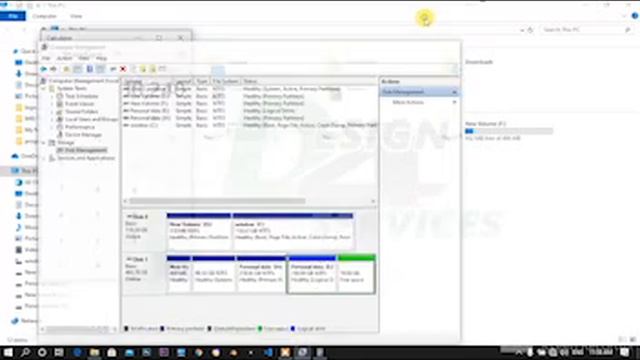Open File Explorer from the taskbar
Viewport: 640px width, 360px height.
click(94, 352)
